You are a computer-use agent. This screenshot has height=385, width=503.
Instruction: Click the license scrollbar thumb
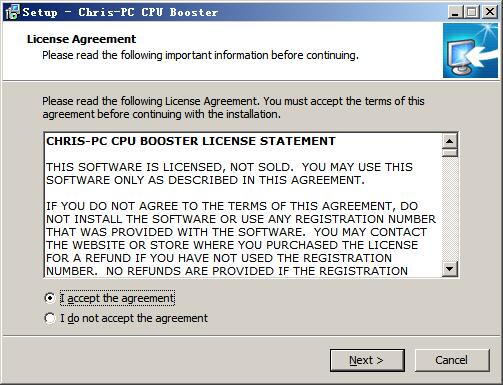pos(450,153)
